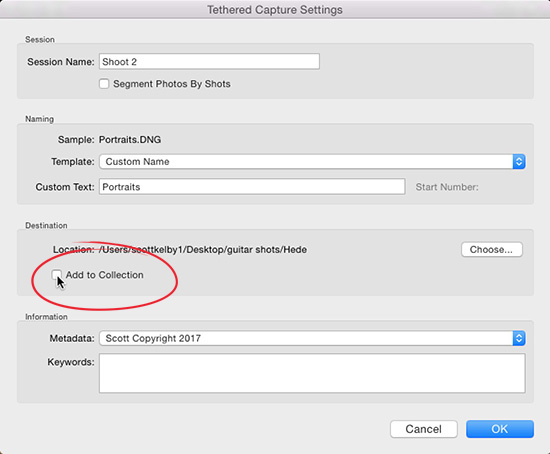This screenshot has width=550, height=454.
Task: Click the blue arrows on Metadata dropdown
Action: pos(519,338)
